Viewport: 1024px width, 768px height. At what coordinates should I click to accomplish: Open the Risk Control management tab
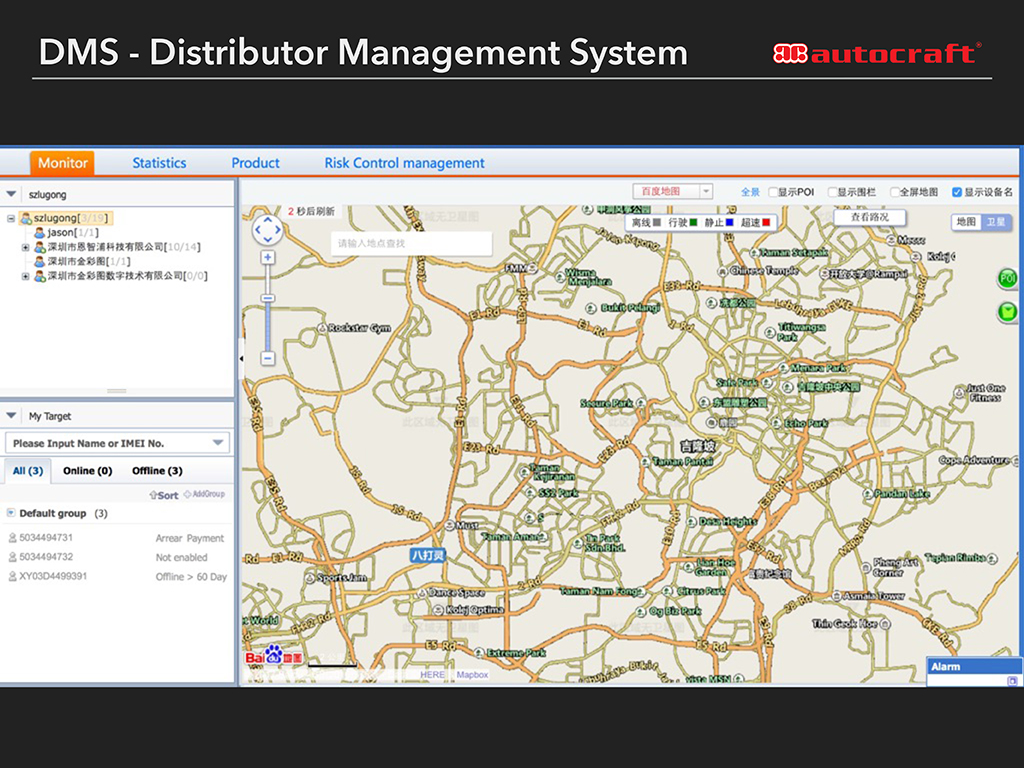point(404,163)
